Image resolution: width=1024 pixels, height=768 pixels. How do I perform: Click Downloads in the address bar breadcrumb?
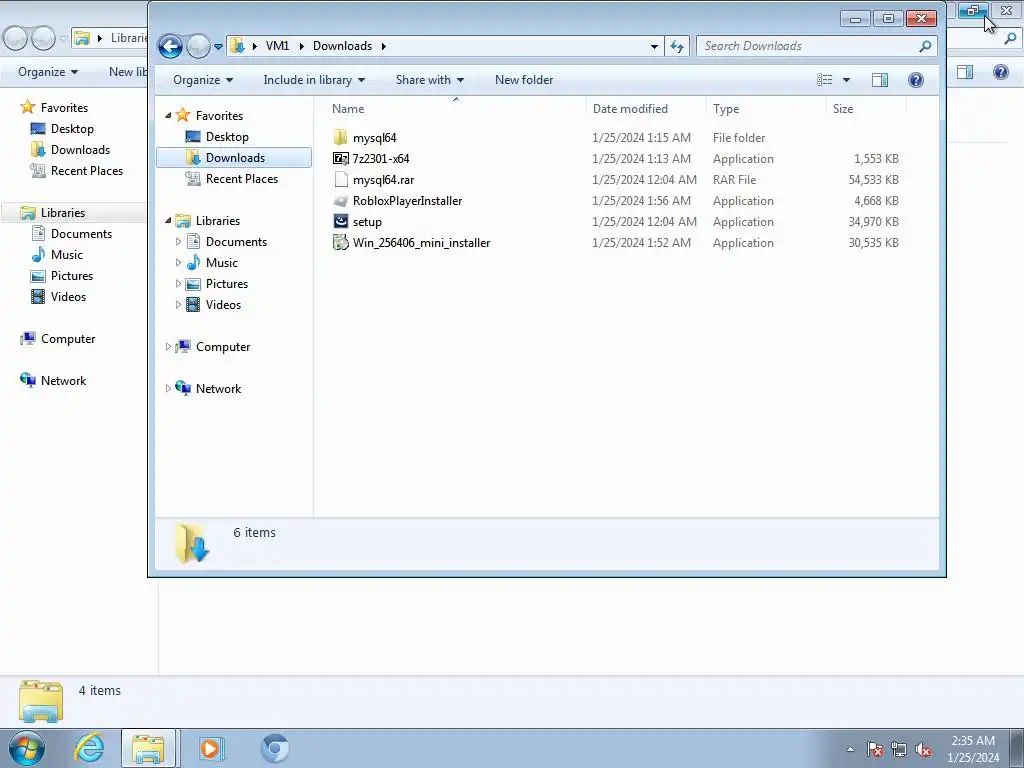tap(342, 46)
